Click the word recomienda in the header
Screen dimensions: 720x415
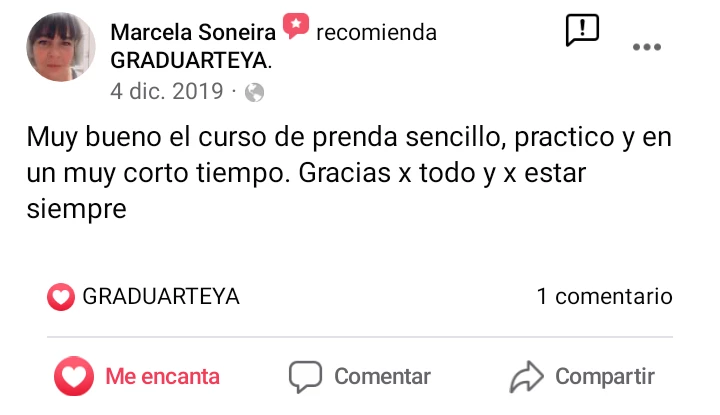[x=376, y=32]
